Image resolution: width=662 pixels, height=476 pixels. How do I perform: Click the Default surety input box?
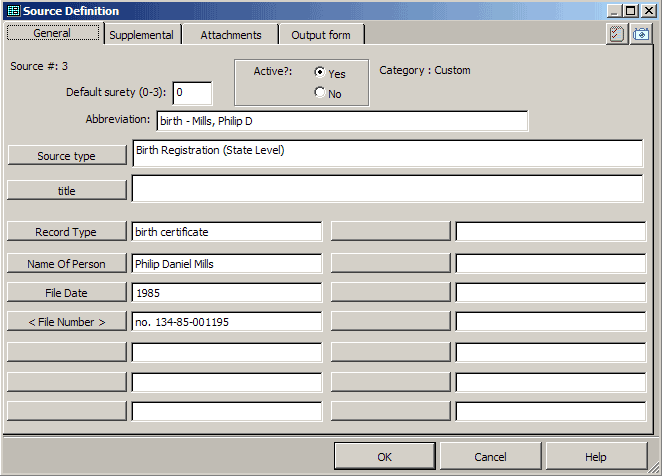[x=192, y=93]
